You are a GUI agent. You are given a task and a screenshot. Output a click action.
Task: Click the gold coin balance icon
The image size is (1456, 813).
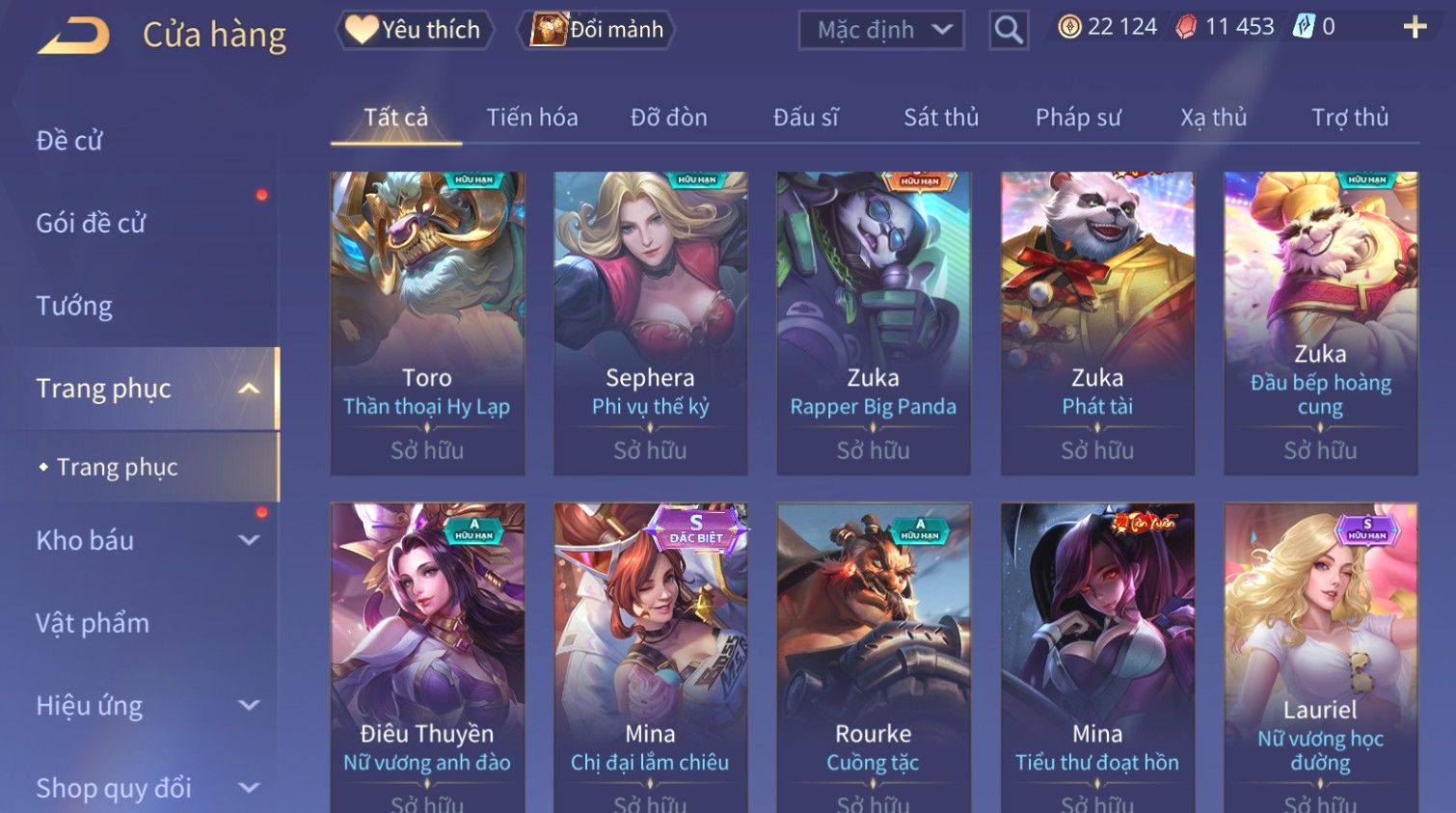(1069, 27)
